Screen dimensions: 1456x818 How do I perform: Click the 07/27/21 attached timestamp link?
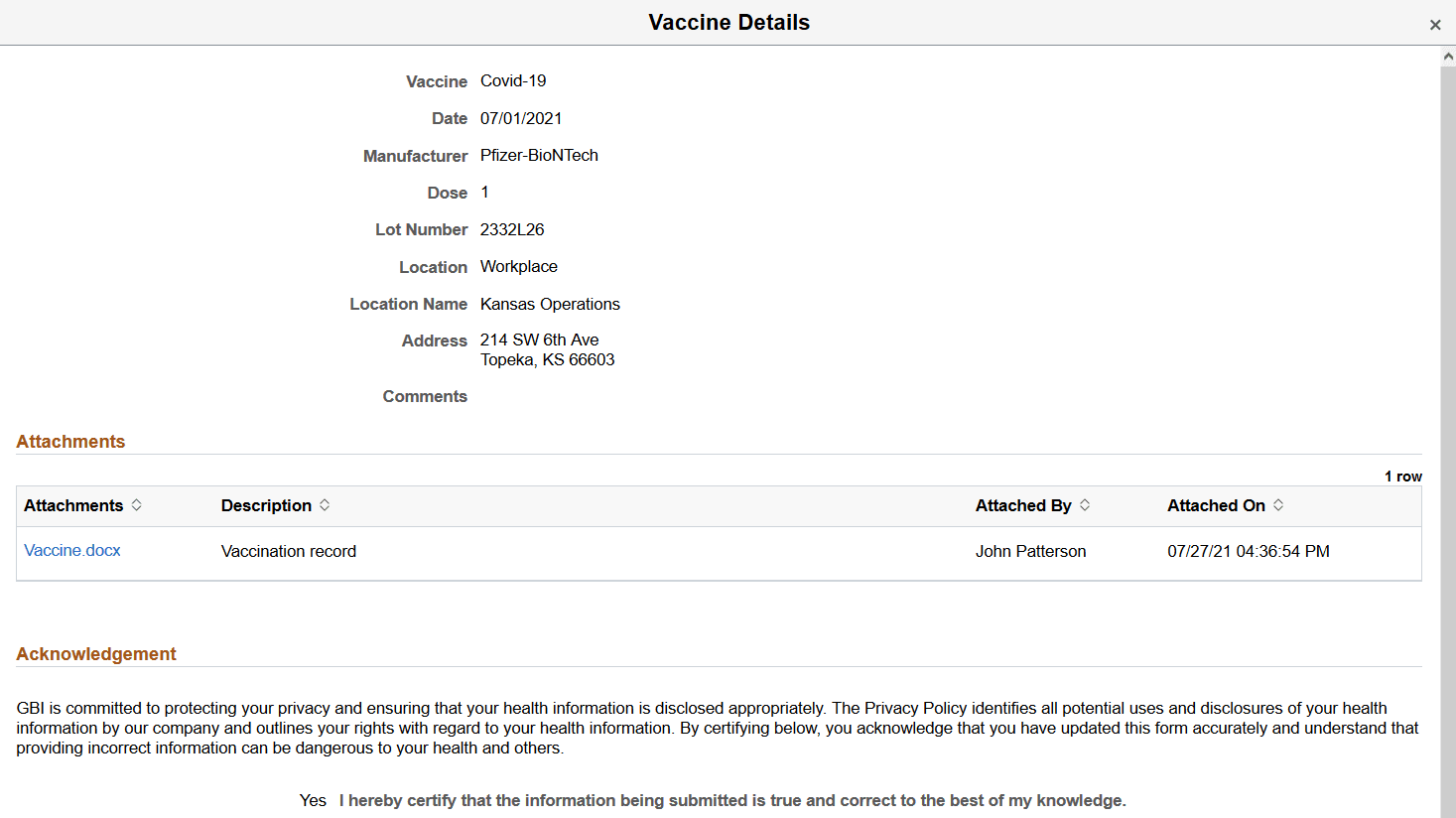click(x=1249, y=550)
